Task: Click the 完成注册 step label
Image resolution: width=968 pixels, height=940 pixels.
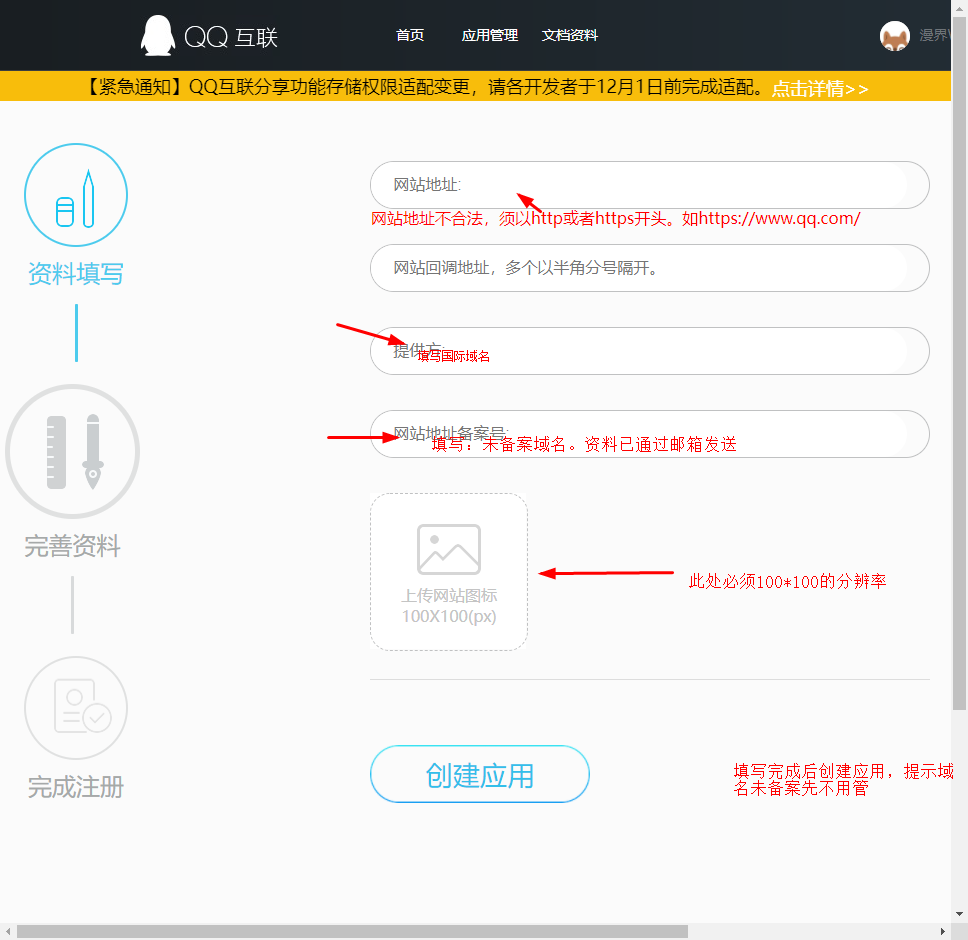Action: click(x=75, y=787)
